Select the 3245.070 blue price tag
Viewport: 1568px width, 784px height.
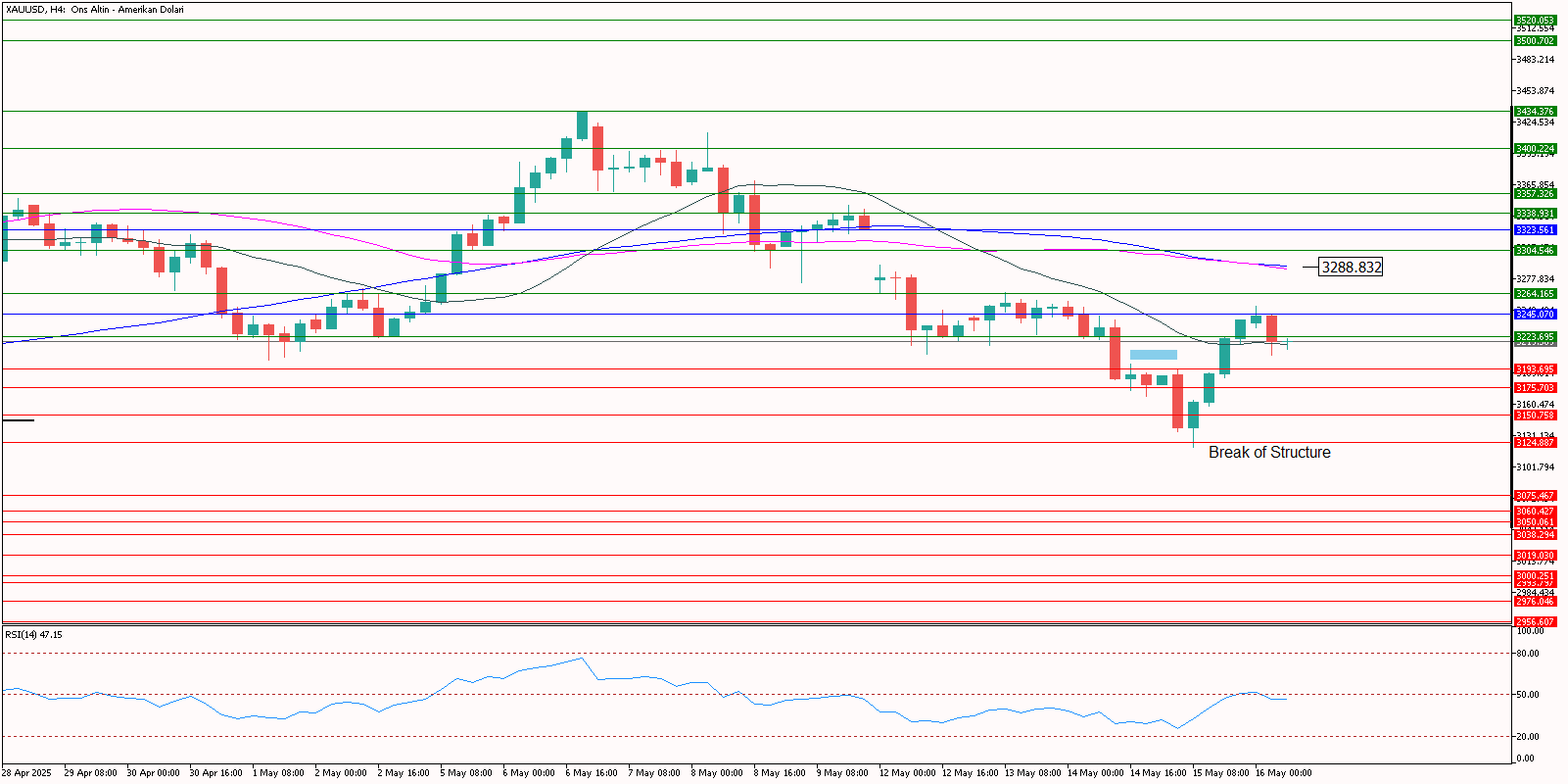1535,314
